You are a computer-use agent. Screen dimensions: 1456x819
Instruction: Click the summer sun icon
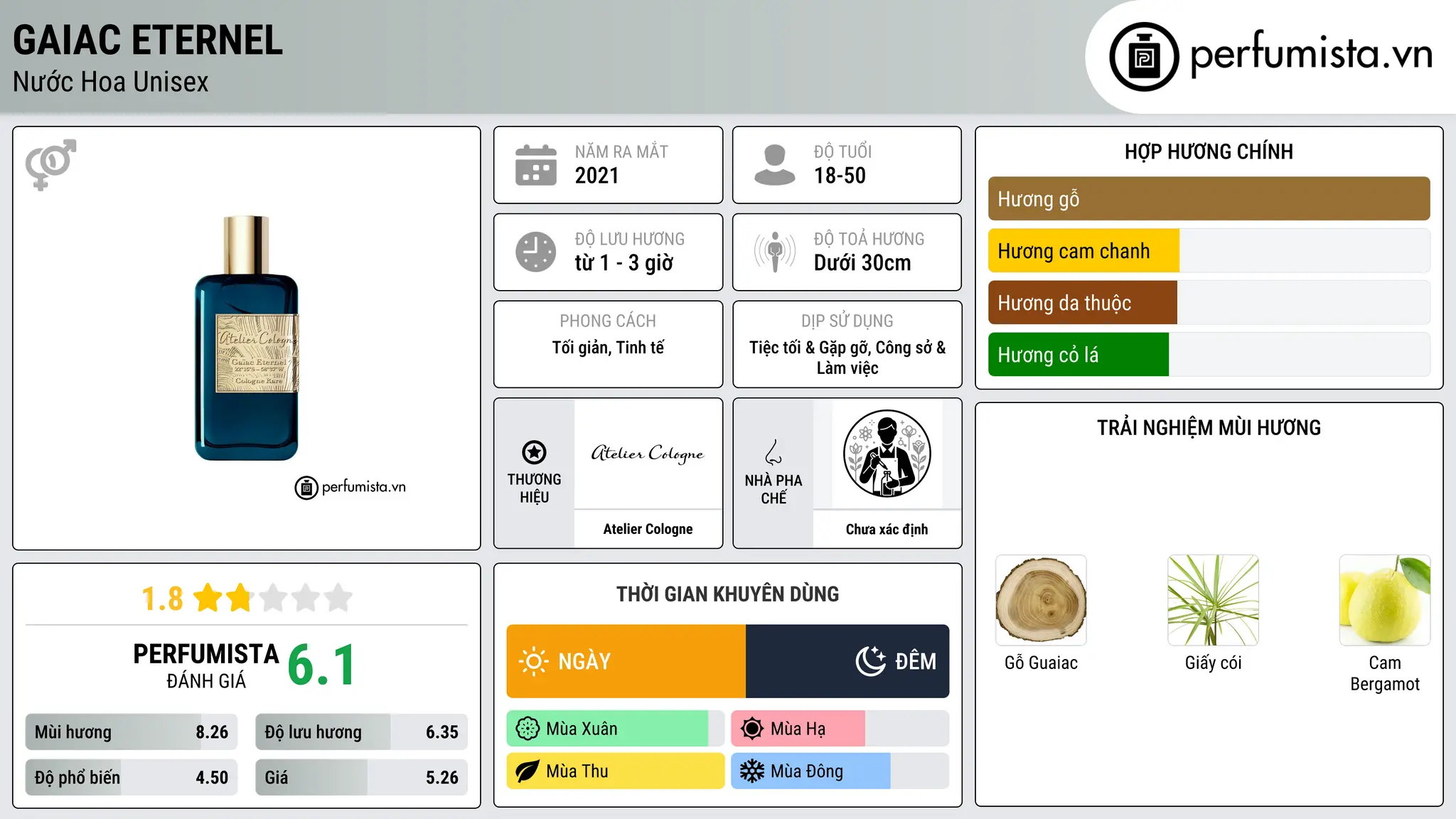(x=751, y=729)
